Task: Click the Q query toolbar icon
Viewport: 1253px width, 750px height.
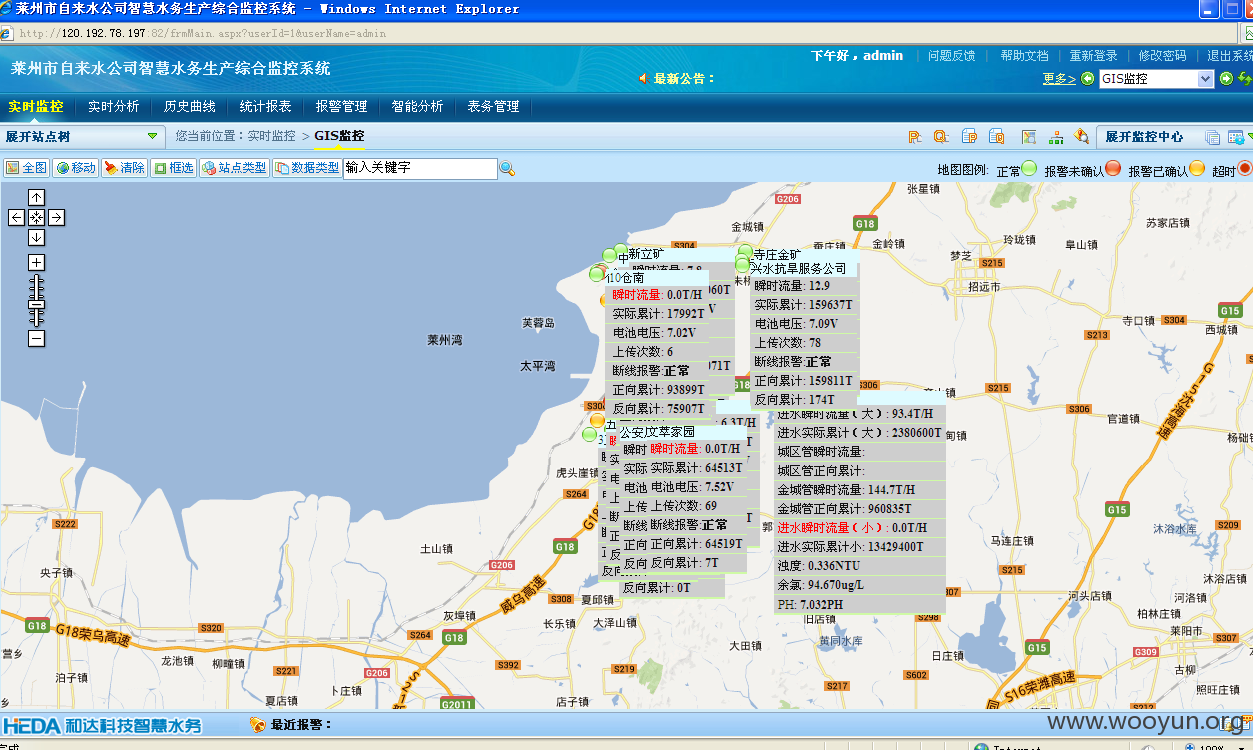Action: coord(941,137)
